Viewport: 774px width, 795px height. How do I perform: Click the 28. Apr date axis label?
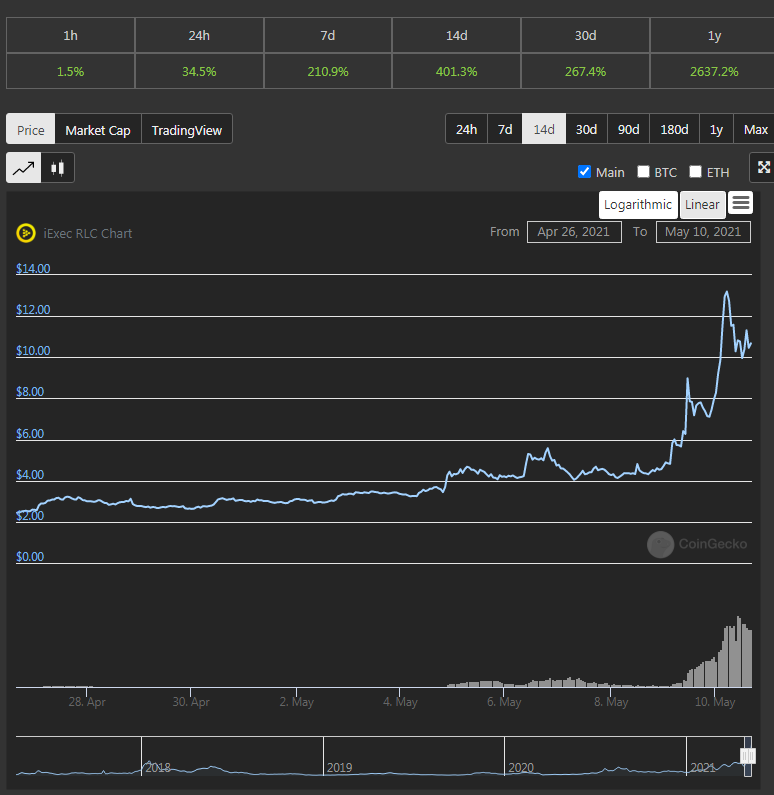[87, 702]
